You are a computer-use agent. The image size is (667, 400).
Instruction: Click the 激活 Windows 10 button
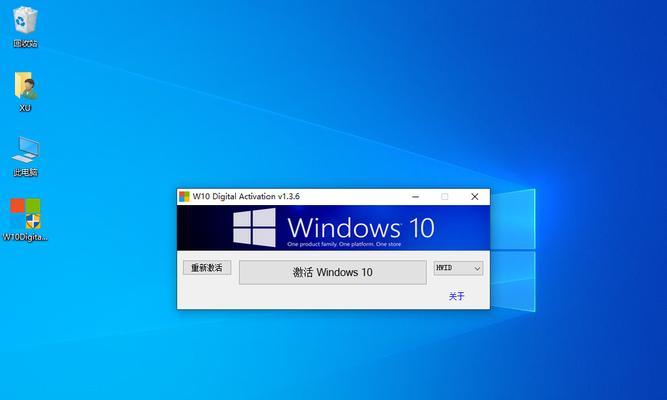click(333, 272)
